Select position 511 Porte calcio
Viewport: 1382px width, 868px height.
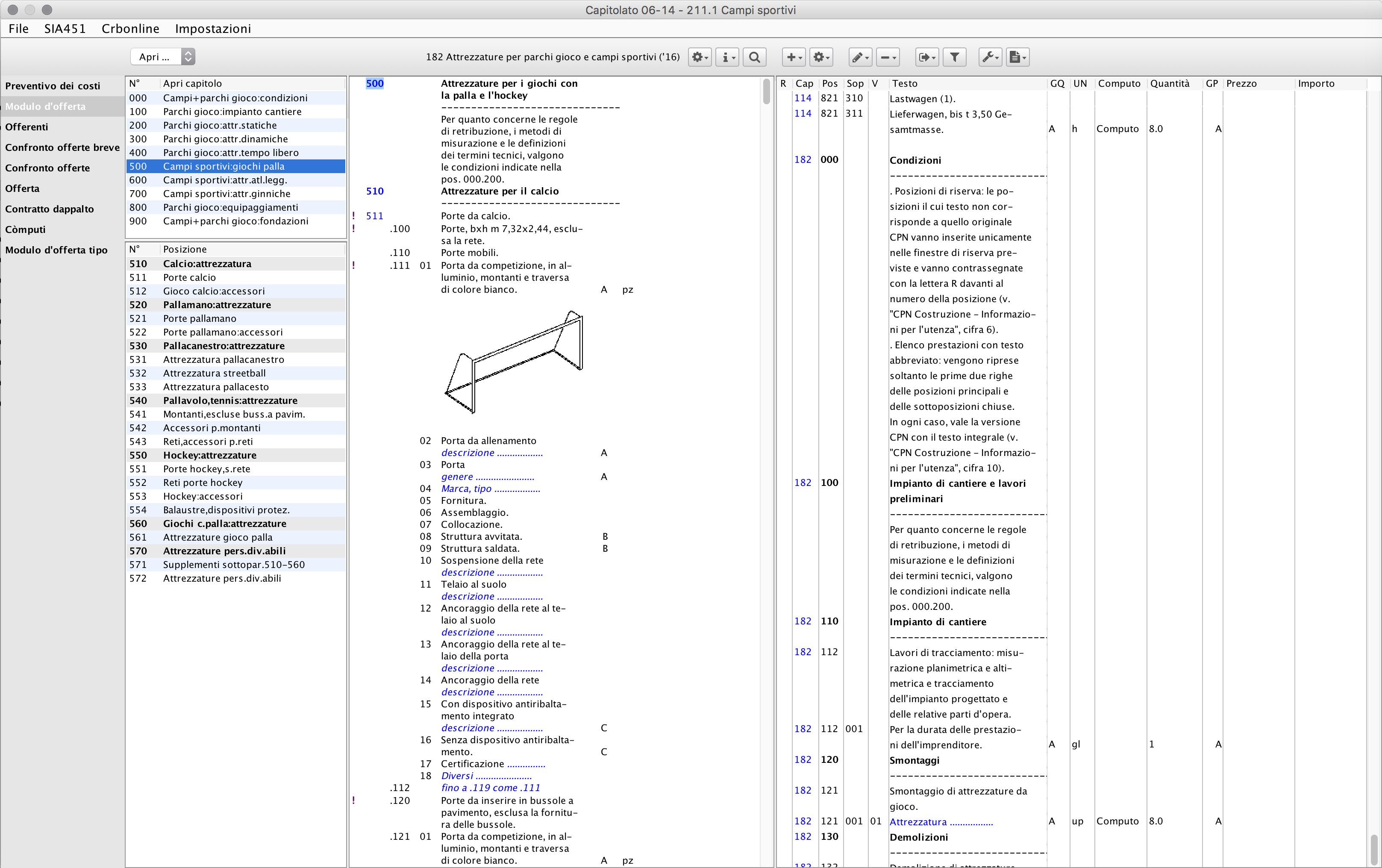click(x=235, y=278)
